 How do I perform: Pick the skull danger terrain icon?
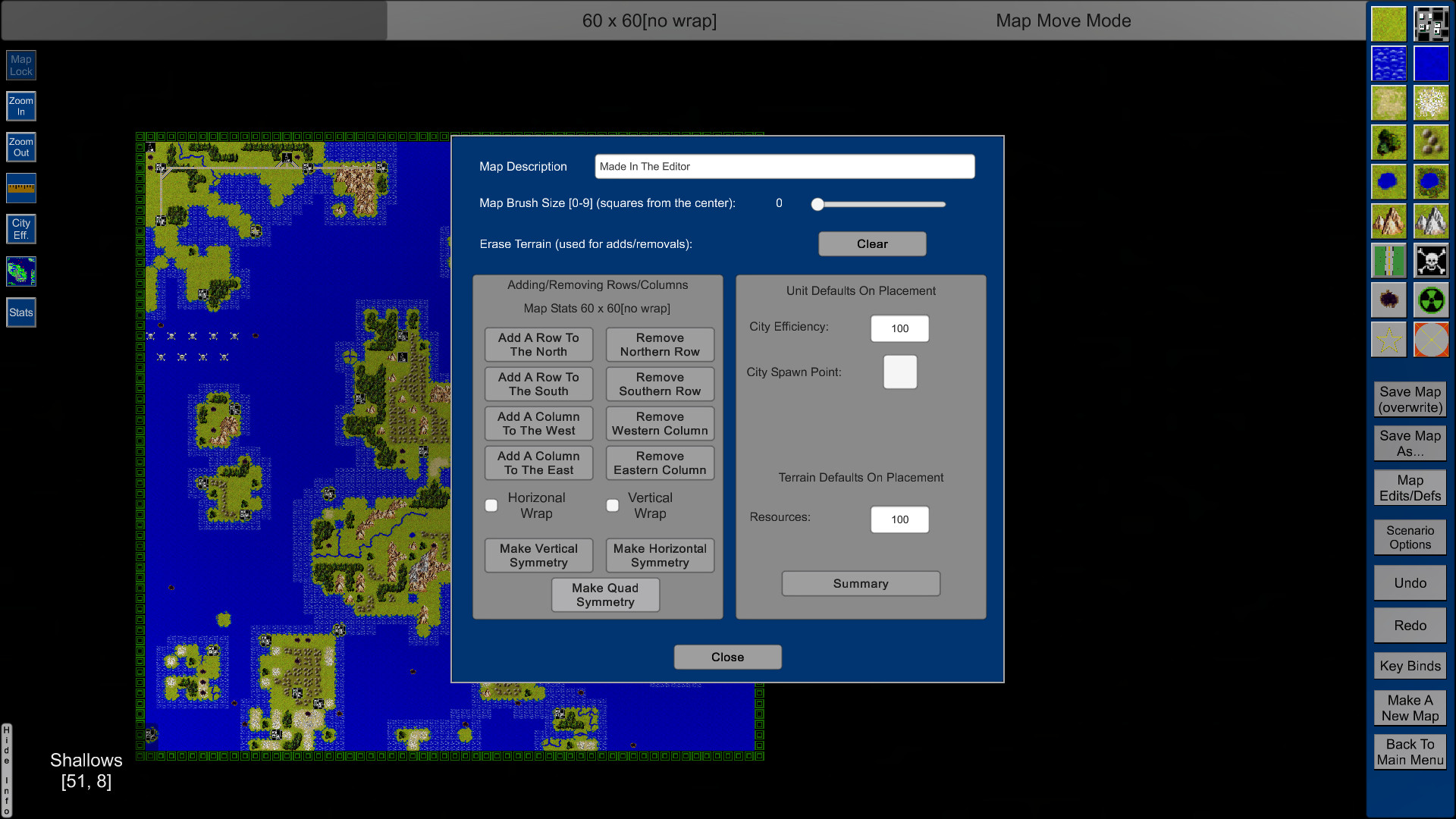click(x=1431, y=260)
